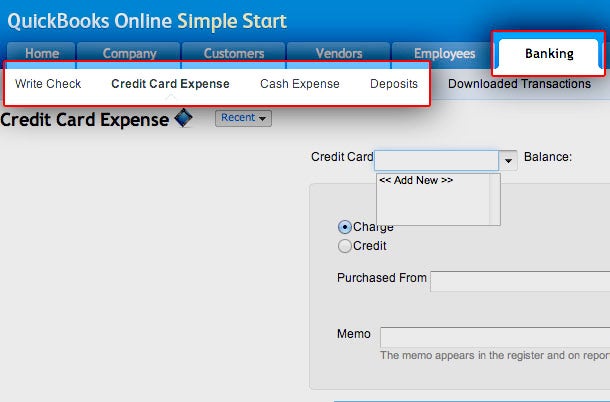This screenshot has height=402, width=610.
Task: Select the Banking tab
Action: click(x=549, y=54)
